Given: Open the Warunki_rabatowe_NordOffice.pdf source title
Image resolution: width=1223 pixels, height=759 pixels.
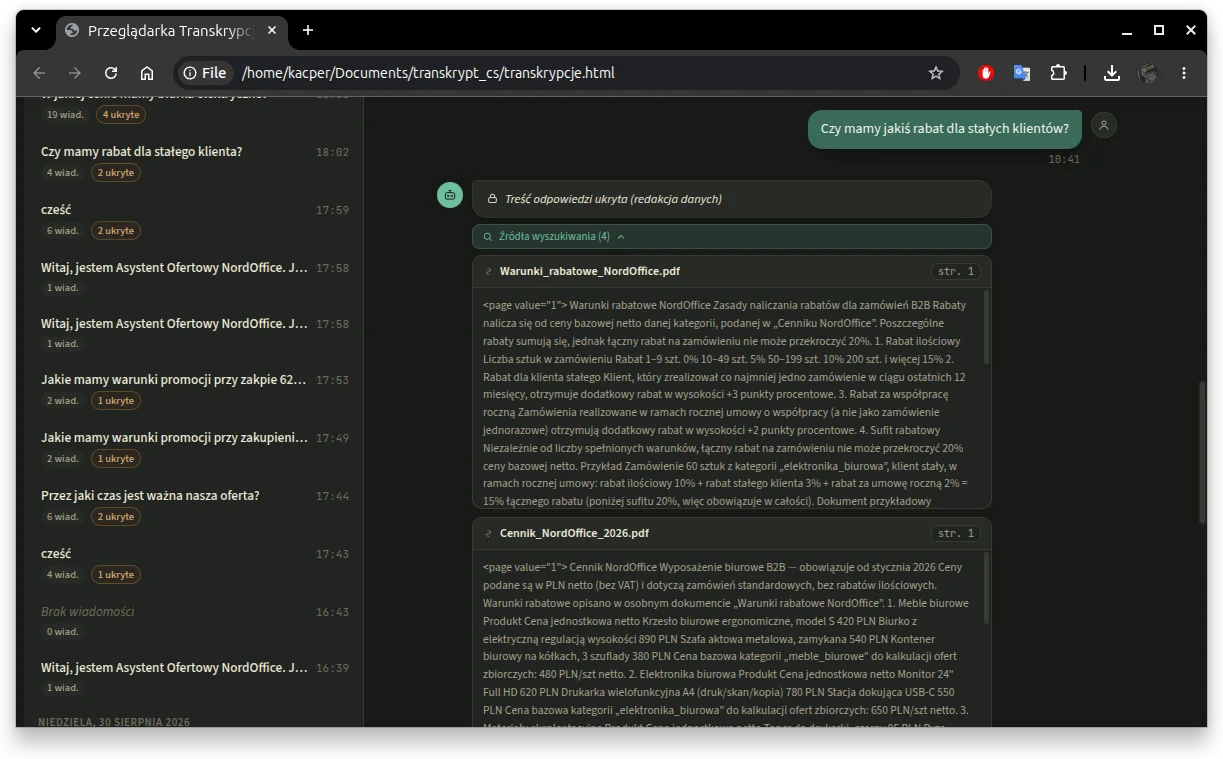Looking at the screenshot, I should tap(589, 271).
